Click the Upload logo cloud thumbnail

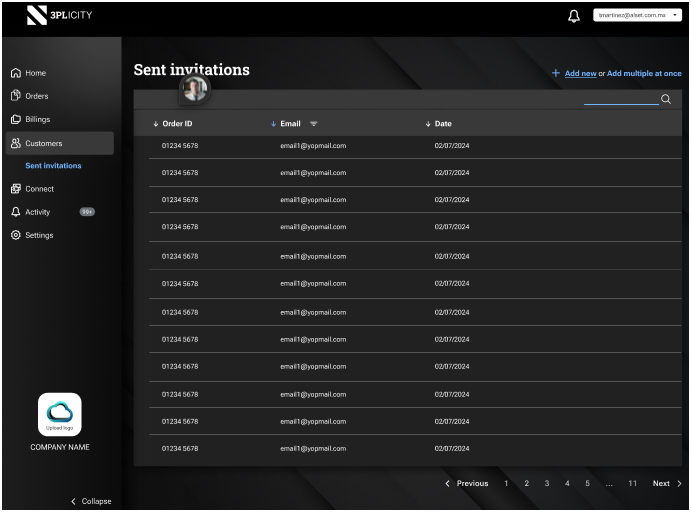(x=59, y=415)
